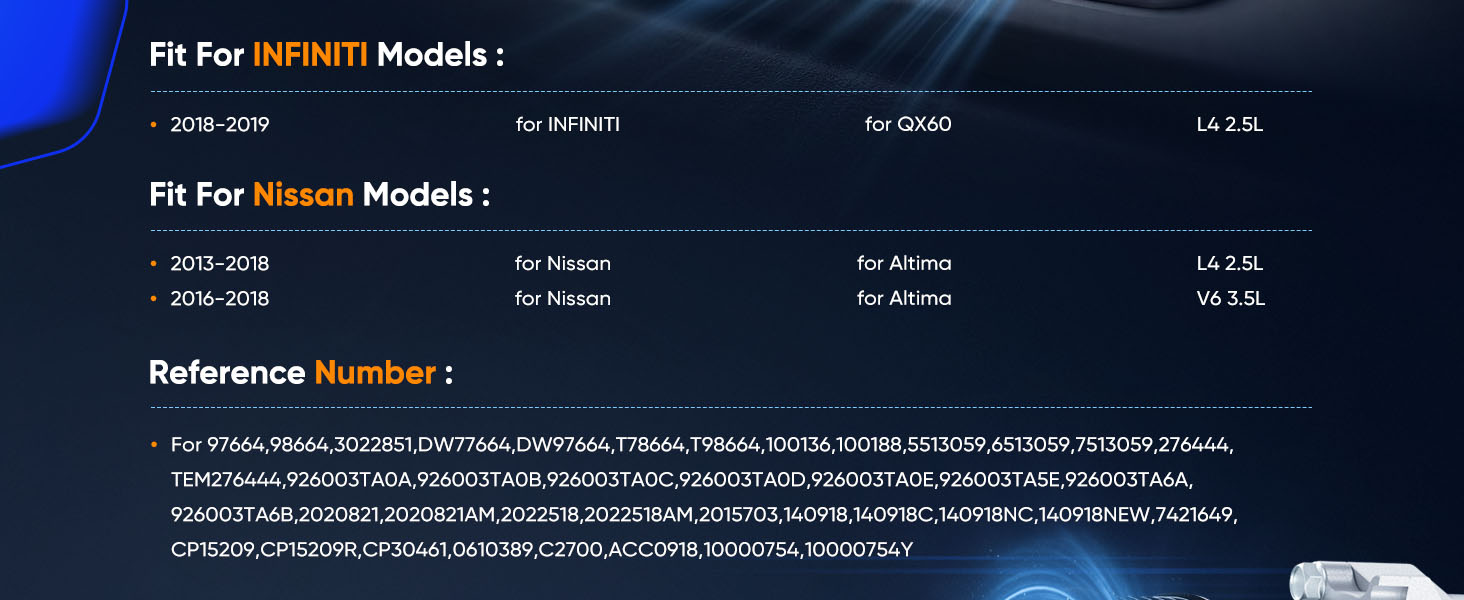Select the V6 3.5L engine text

1231,299
